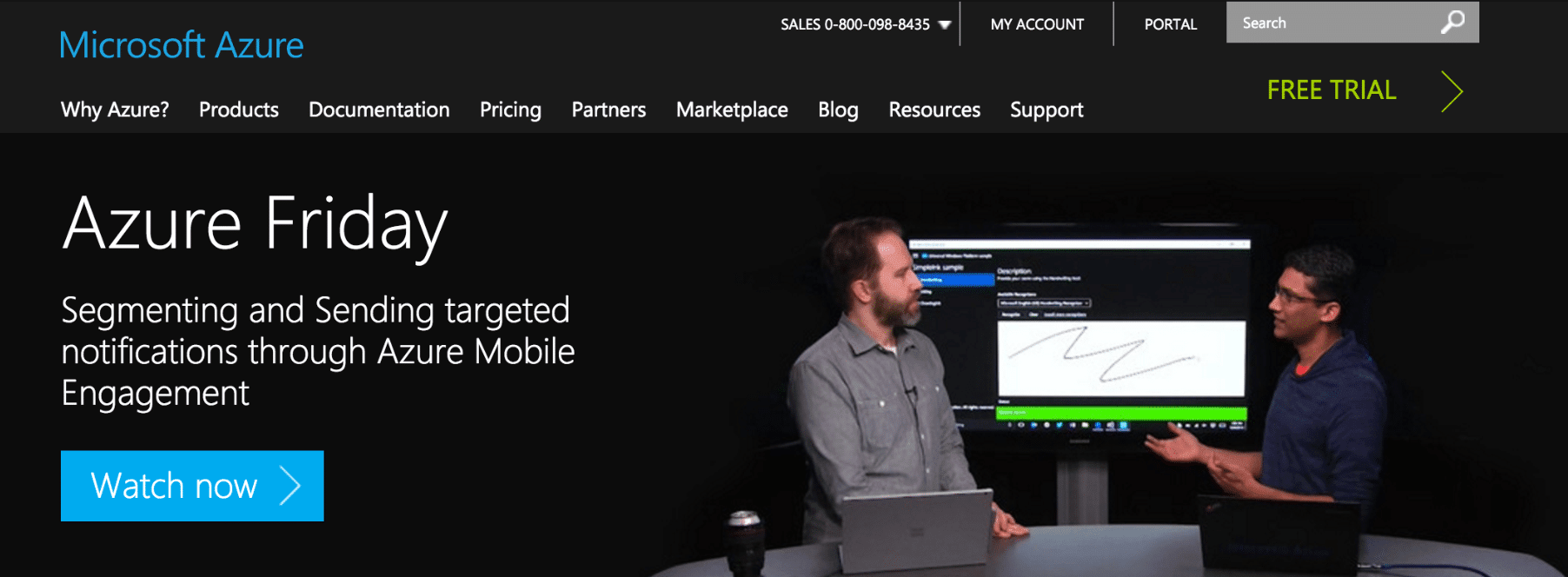Click the search magnifier icon
Image resolution: width=1568 pixels, height=577 pixels.
[x=1452, y=22]
